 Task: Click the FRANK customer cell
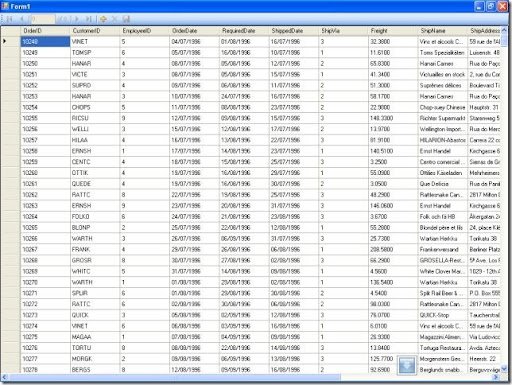[x=95, y=249]
